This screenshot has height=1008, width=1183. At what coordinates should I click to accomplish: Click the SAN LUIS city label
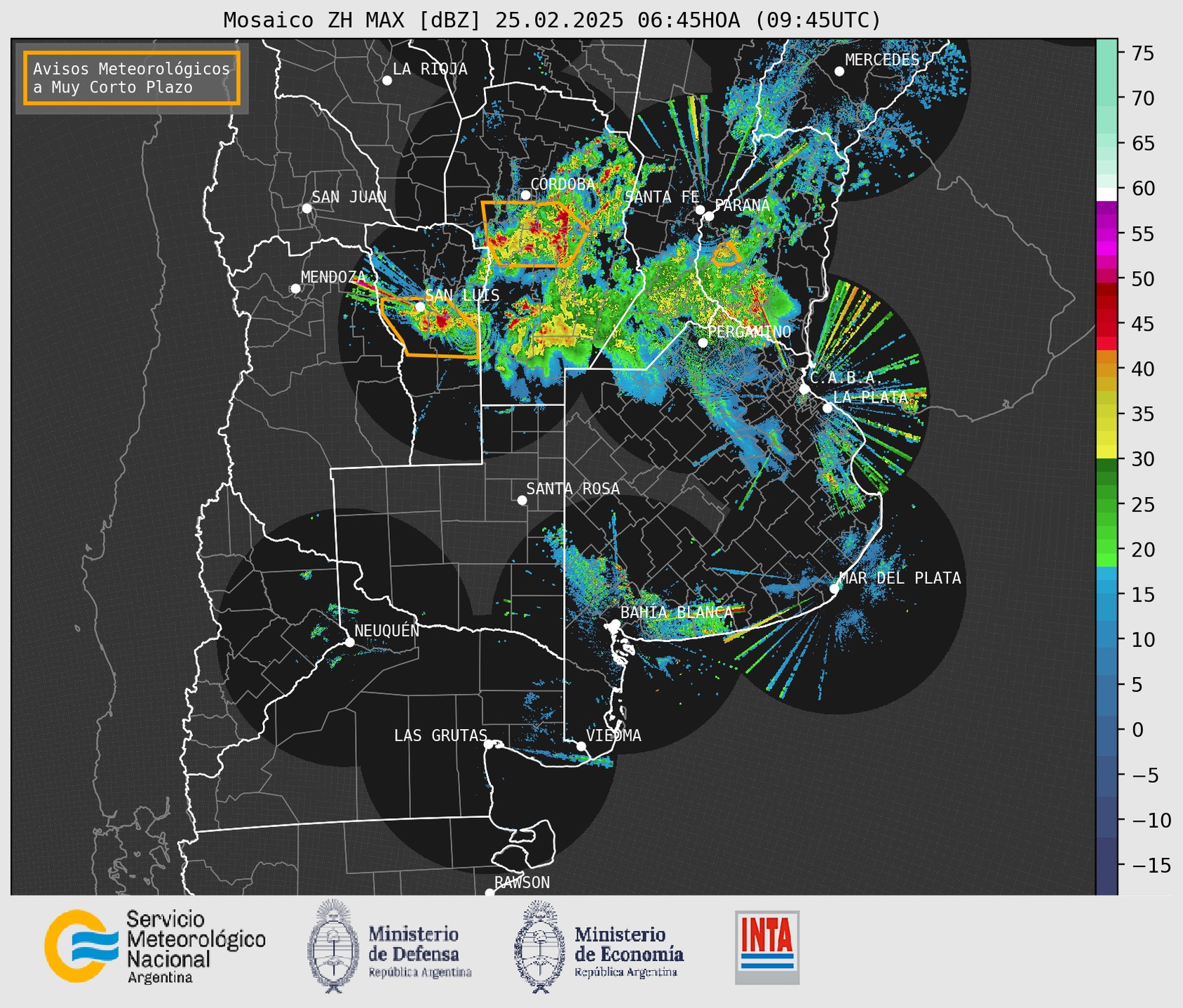click(462, 296)
